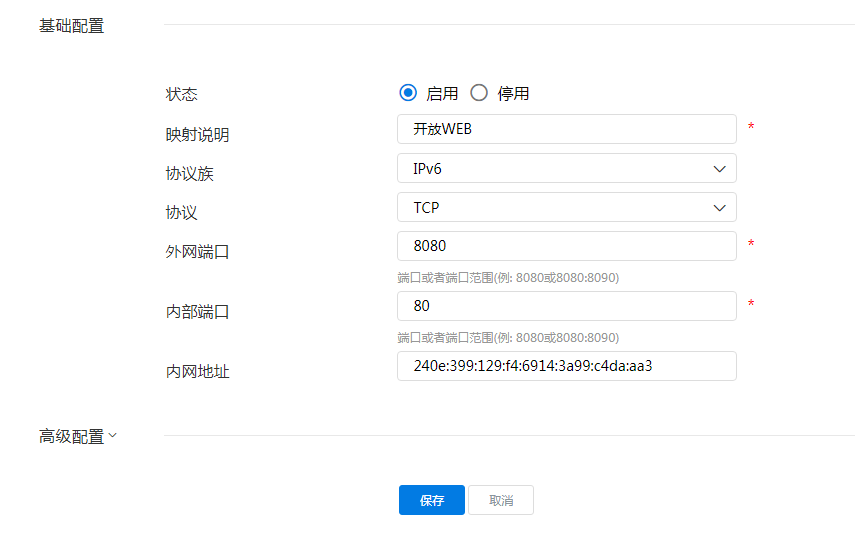Click the port range hint under 外网端口
The height and width of the screenshot is (544, 855).
[507, 277]
